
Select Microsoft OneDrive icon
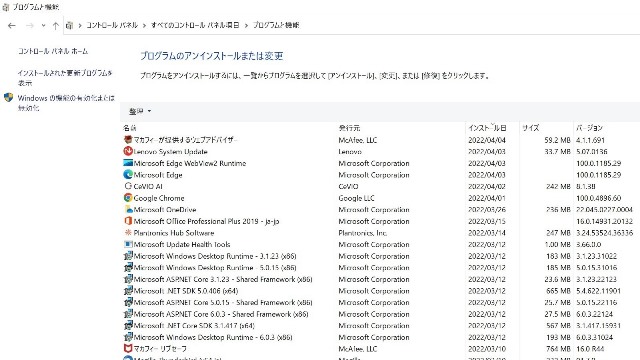tap(128, 209)
